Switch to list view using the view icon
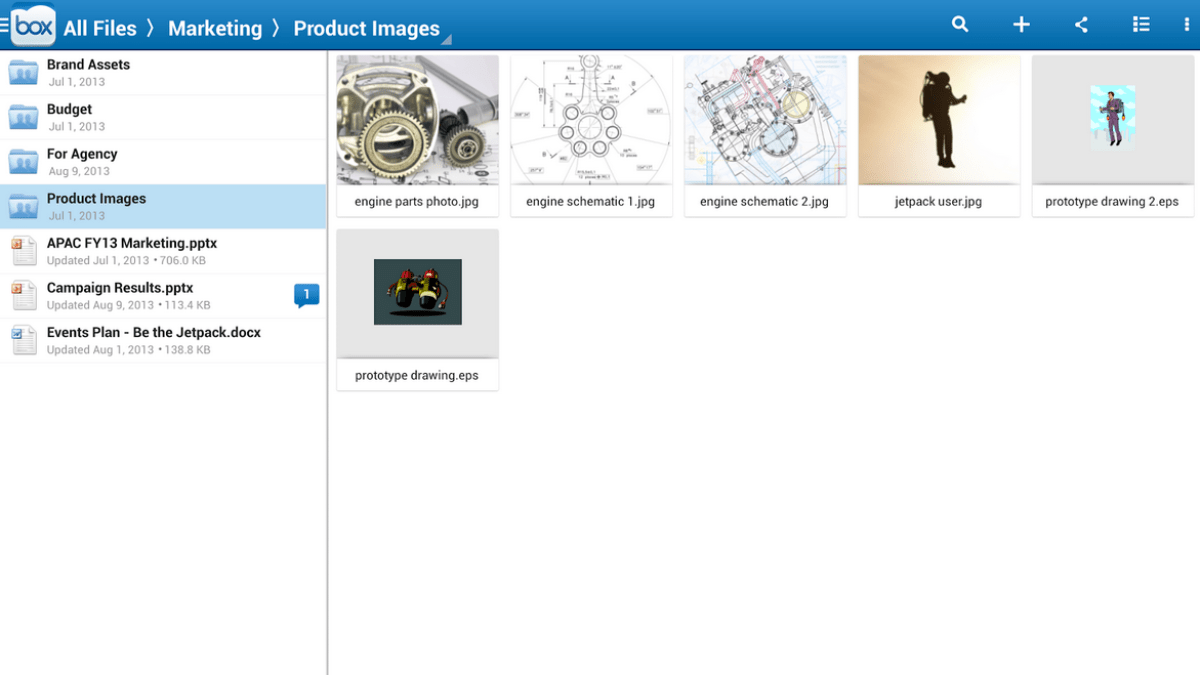Screen dimensions: 1200x675 pyautogui.click(x=1141, y=25)
